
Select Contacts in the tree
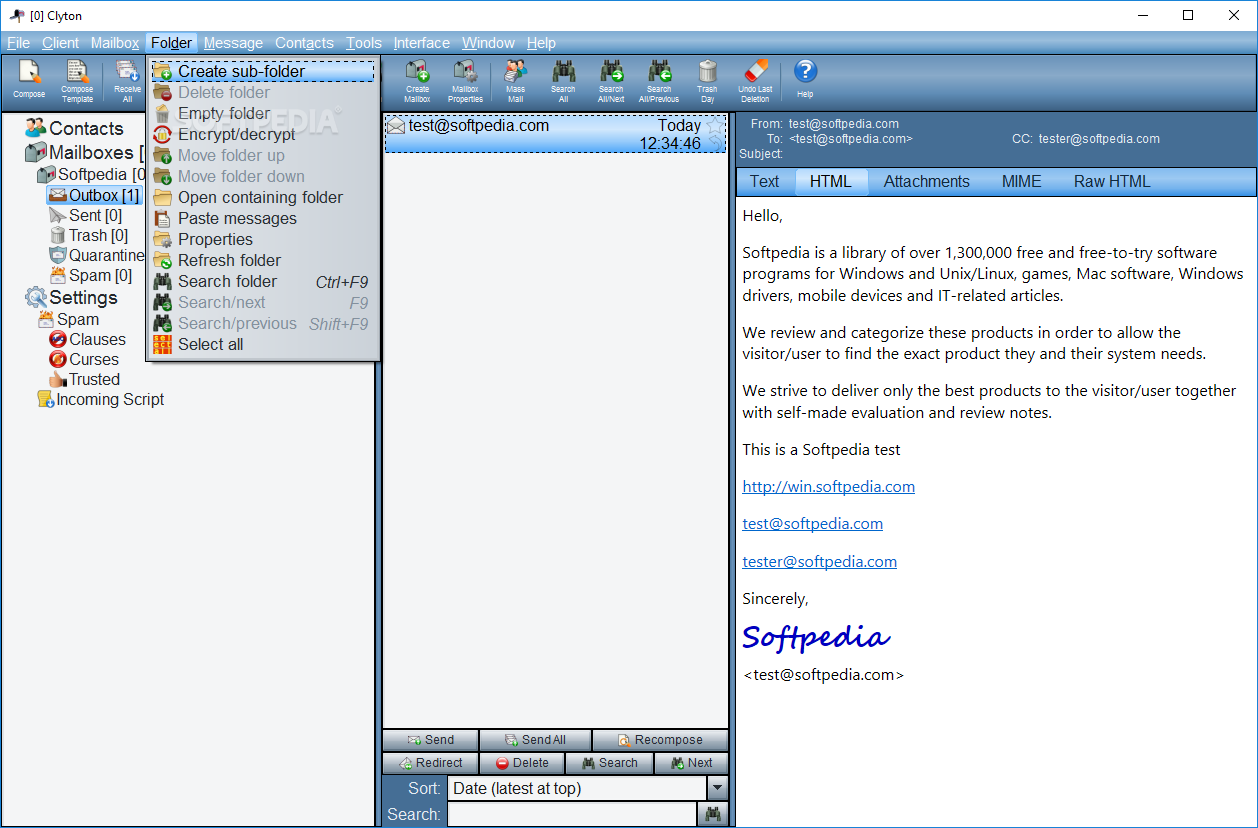tap(75, 128)
